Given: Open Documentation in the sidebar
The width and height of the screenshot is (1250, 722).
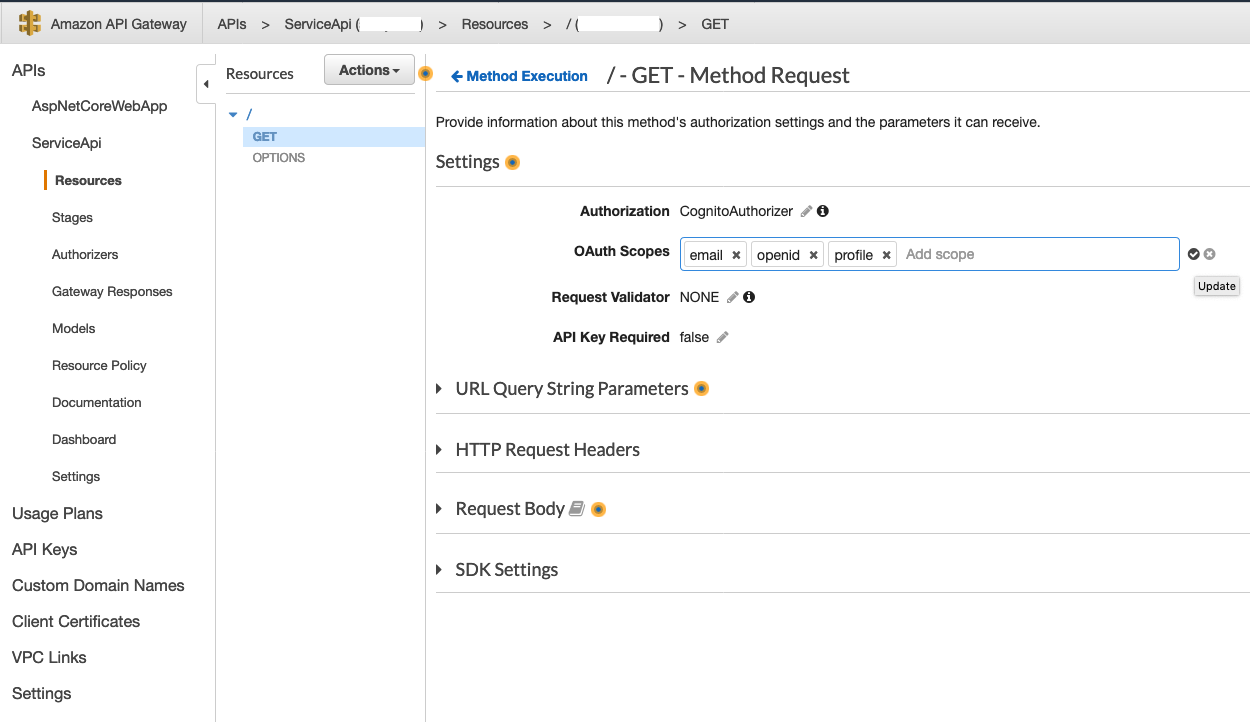Looking at the screenshot, I should click(x=97, y=403).
